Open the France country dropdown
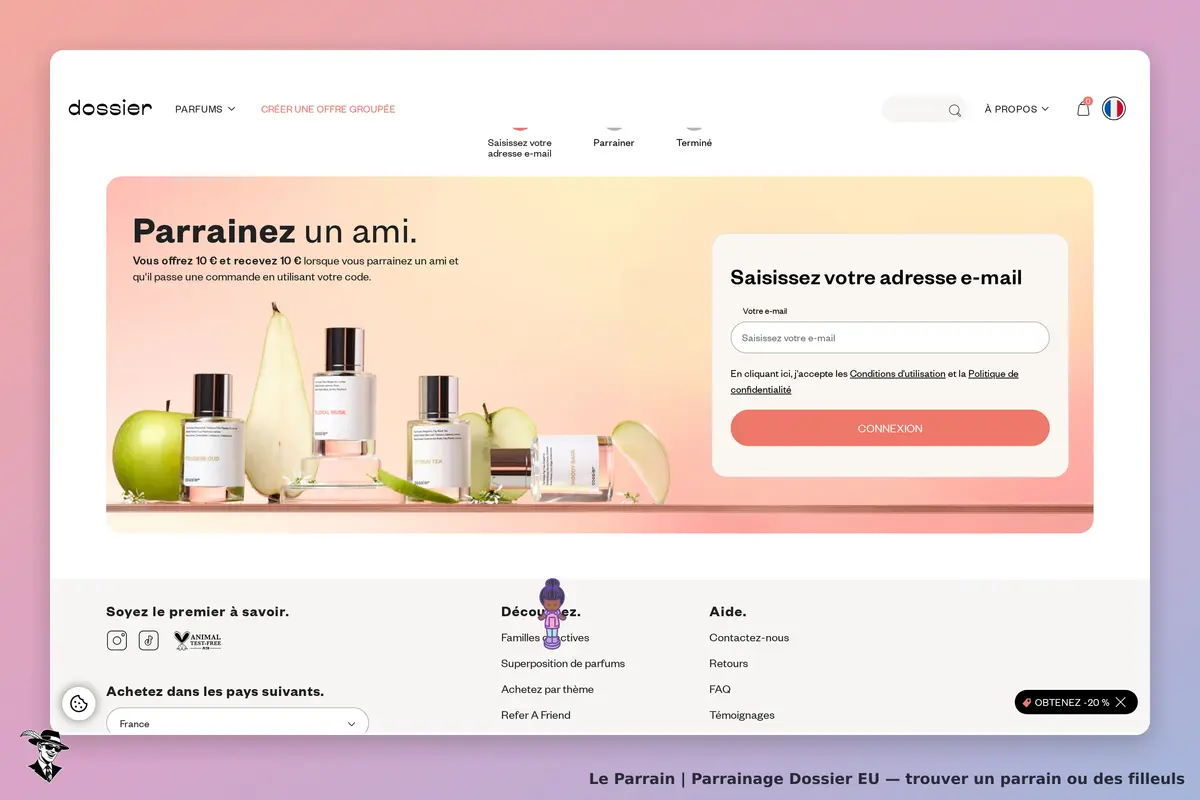 237,722
